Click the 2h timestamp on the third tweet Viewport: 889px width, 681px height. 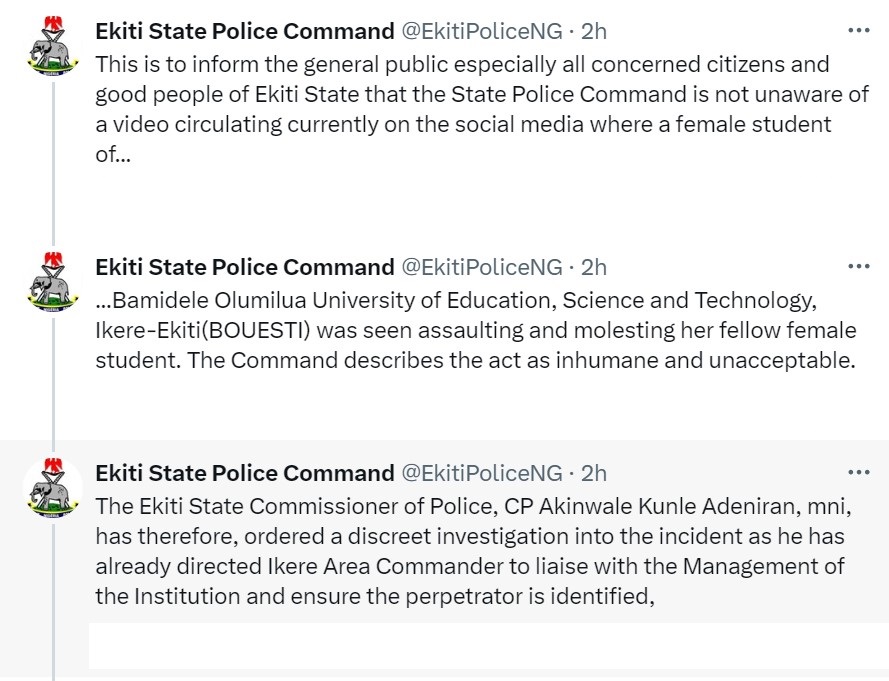[x=594, y=473]
